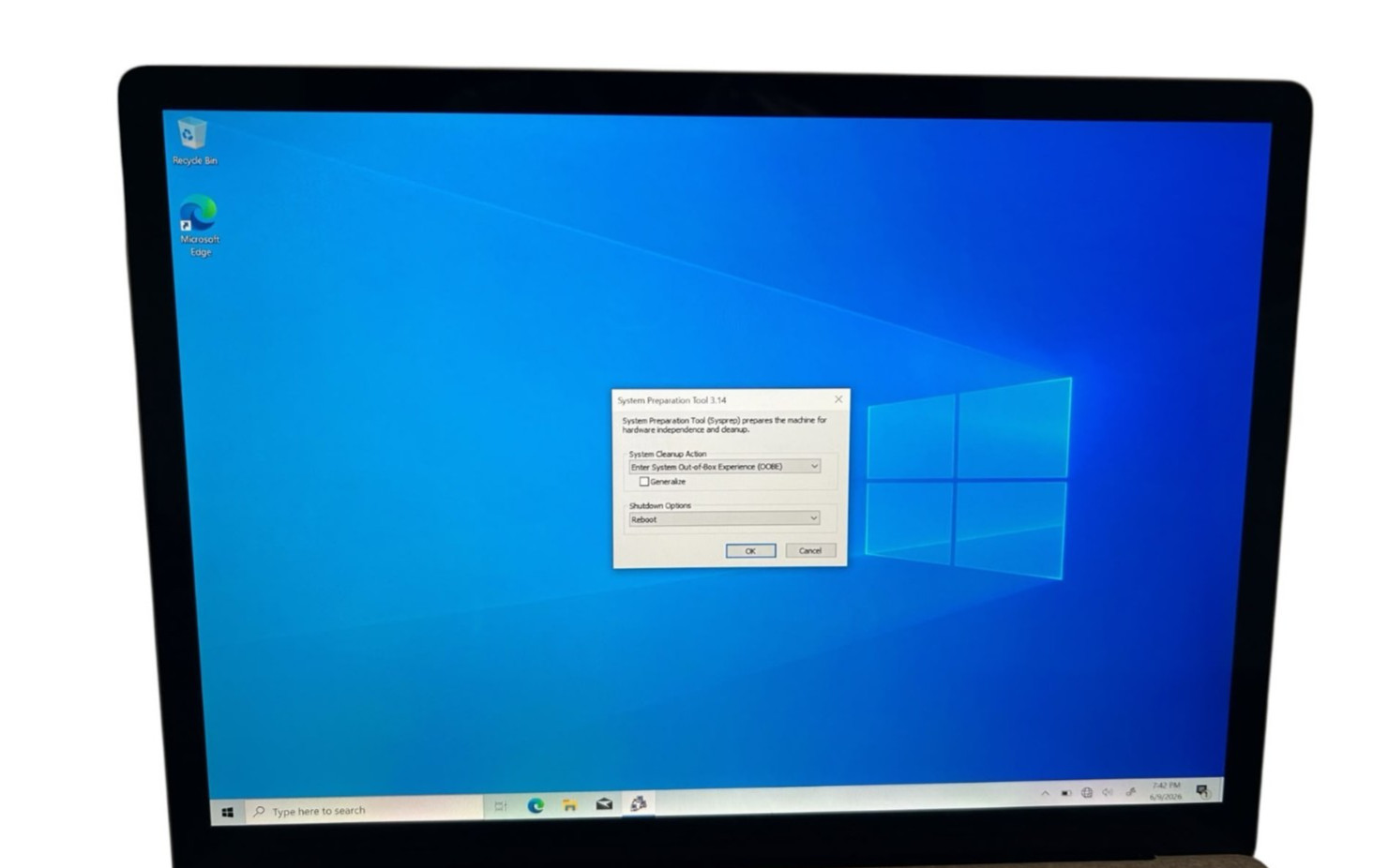
Task: Click the Sysprep description text
Action: click(724, 426)
